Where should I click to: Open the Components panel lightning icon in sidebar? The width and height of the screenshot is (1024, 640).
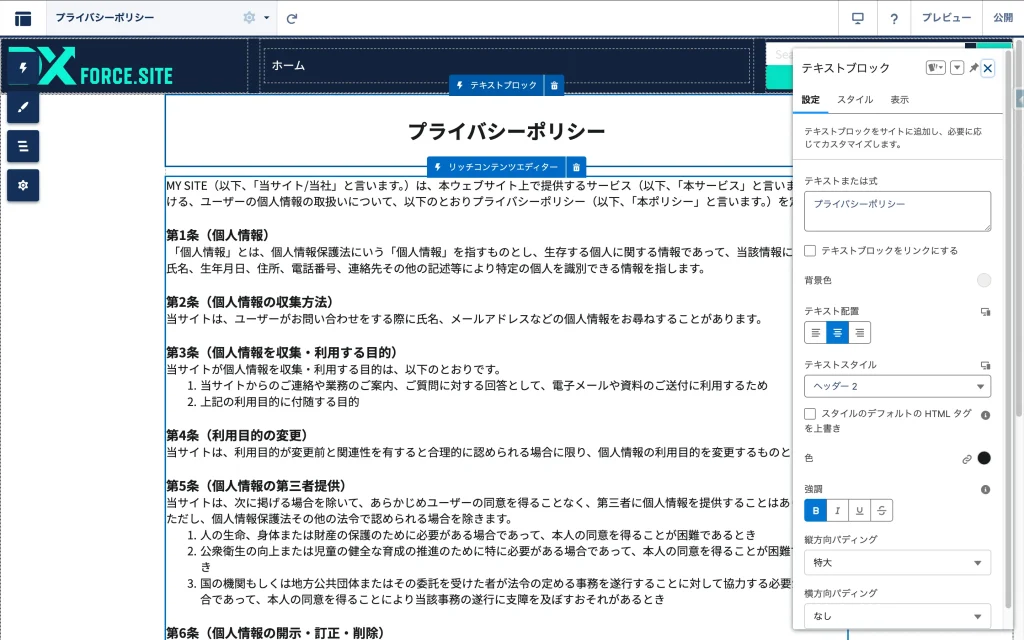pos(23,68)
